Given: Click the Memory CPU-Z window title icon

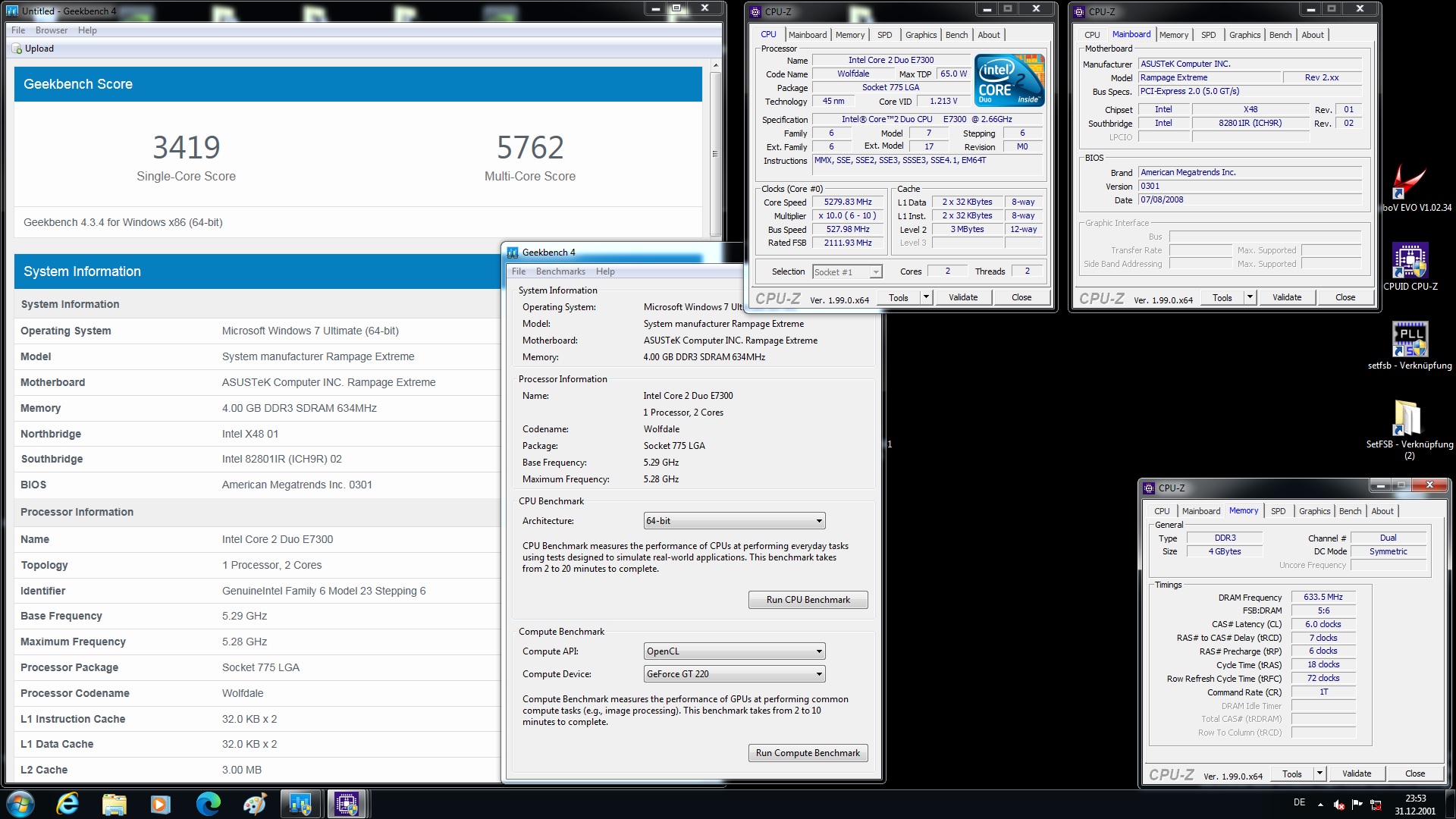Looking at the screenshot, I should click(1149, 488).
